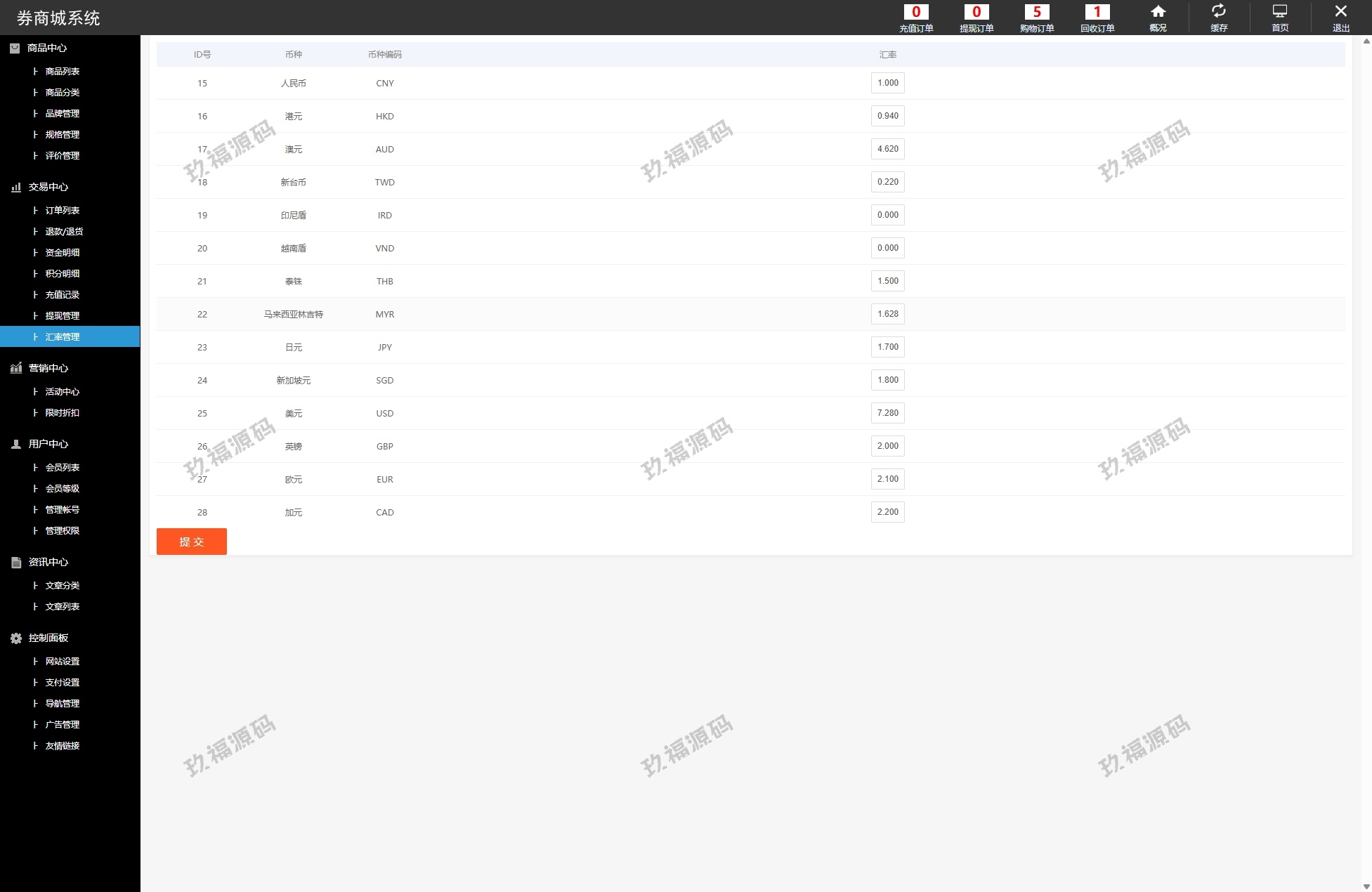Collapse the 交易中心 sidebar section

tap(48, 187)
